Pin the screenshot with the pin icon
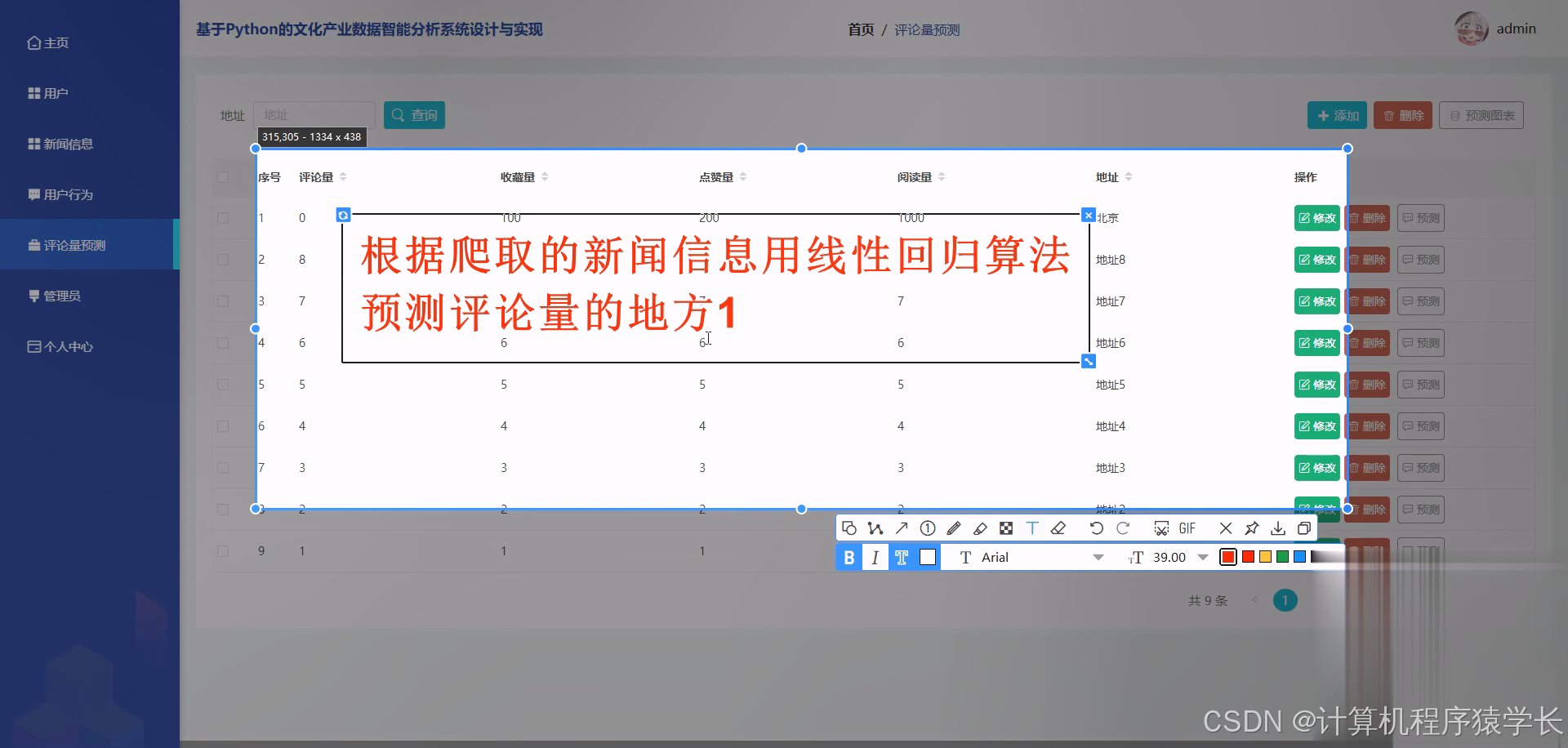Screen dimensions: 1568x748 1251,528
